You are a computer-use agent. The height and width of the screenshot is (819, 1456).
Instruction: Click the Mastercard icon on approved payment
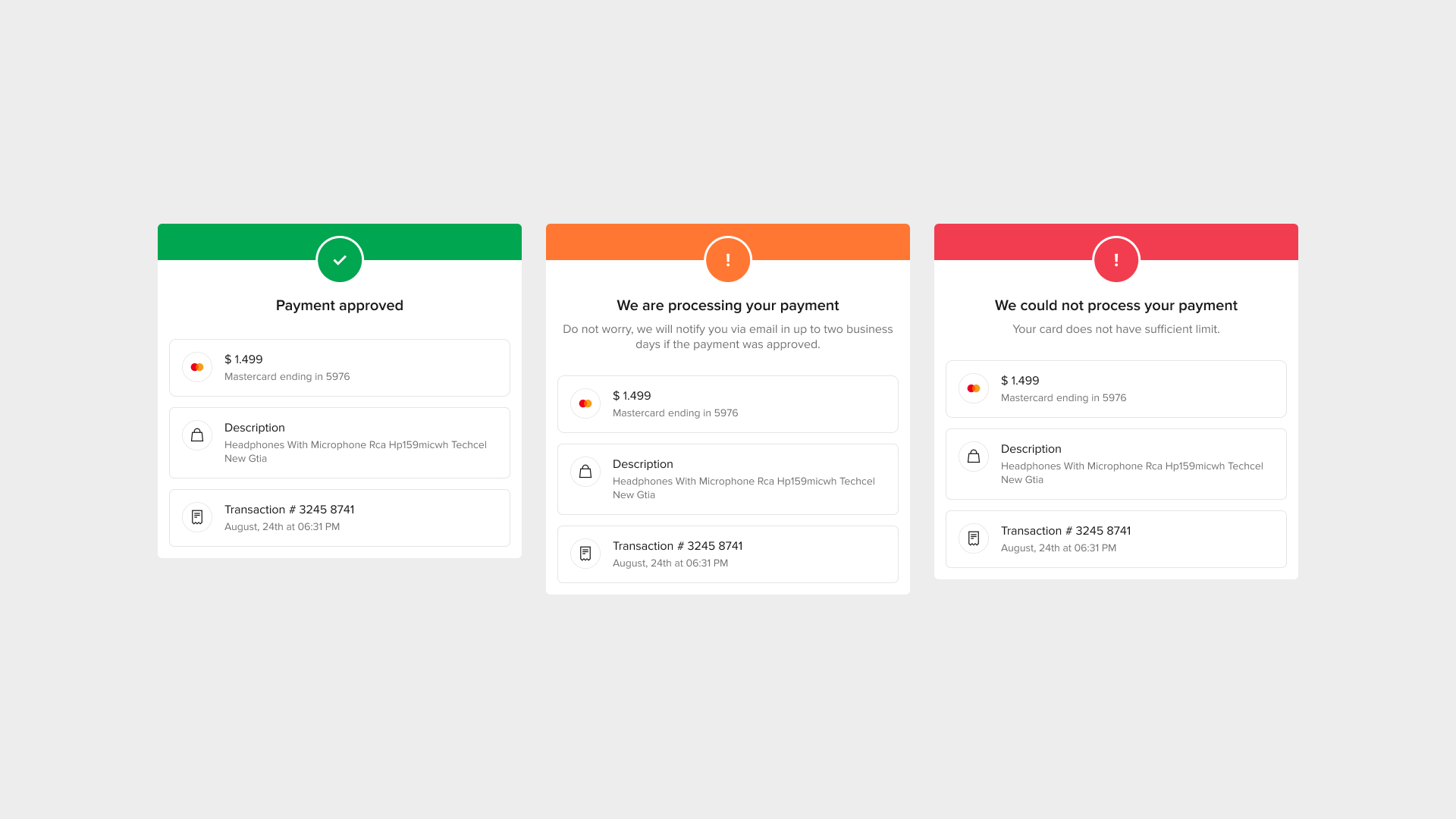point(197,367)
